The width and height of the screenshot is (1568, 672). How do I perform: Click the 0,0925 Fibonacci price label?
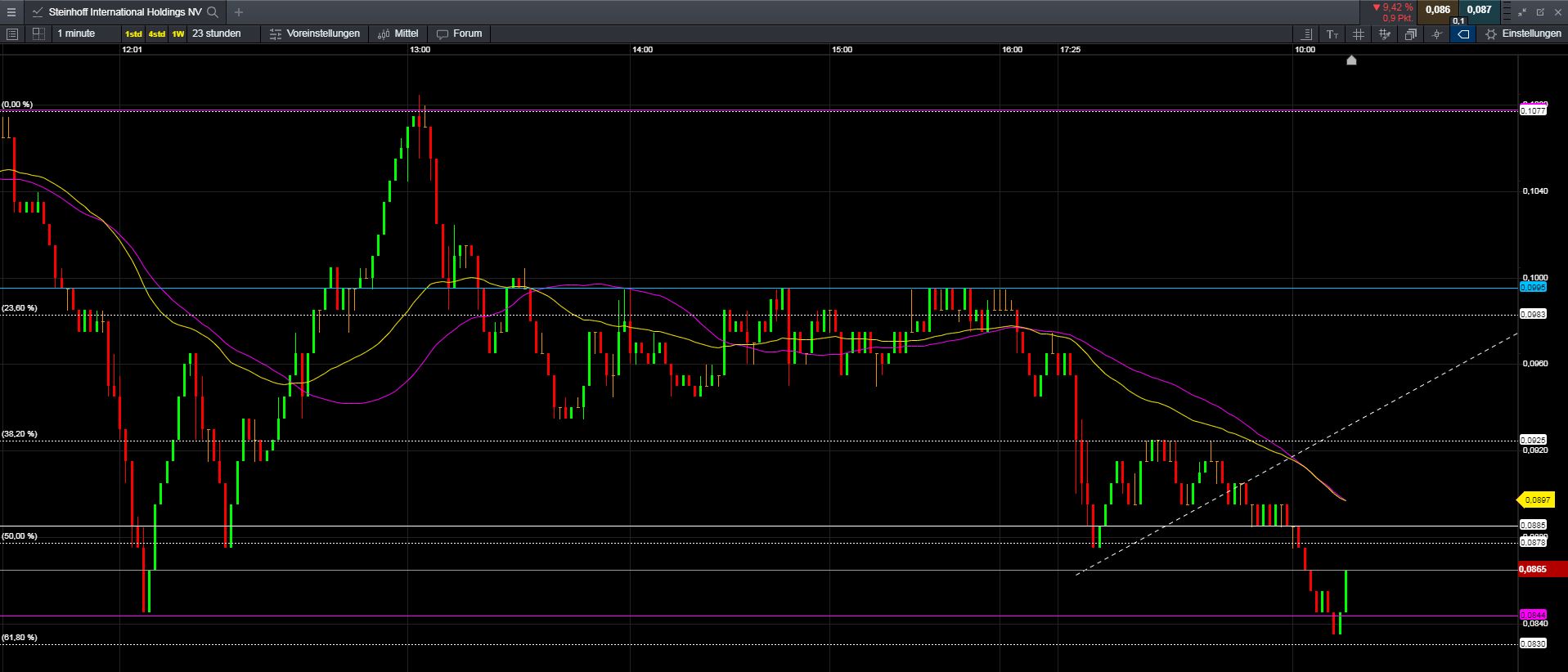tap(1532, 440)
